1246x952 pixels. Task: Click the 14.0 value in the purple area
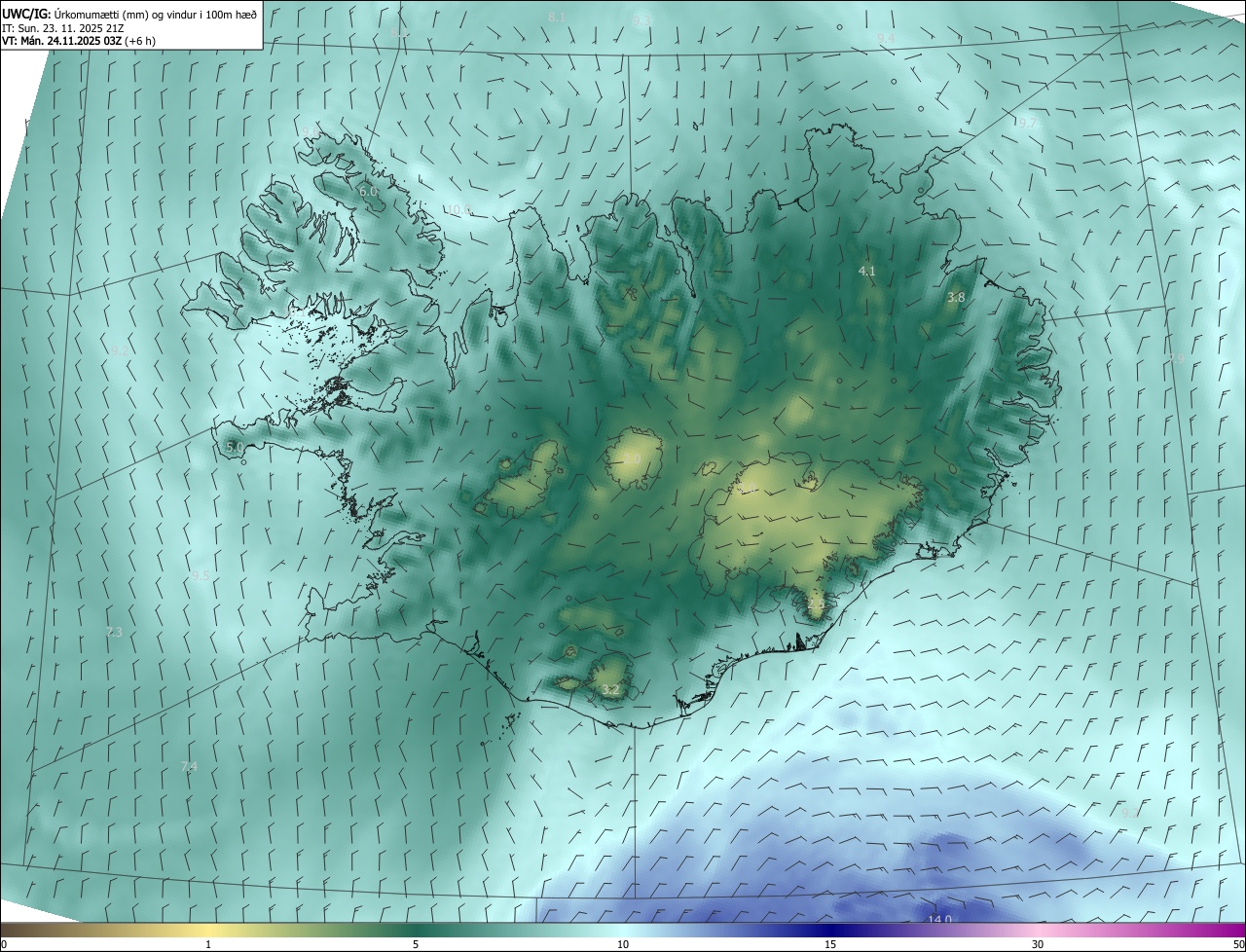coord(938,920)
